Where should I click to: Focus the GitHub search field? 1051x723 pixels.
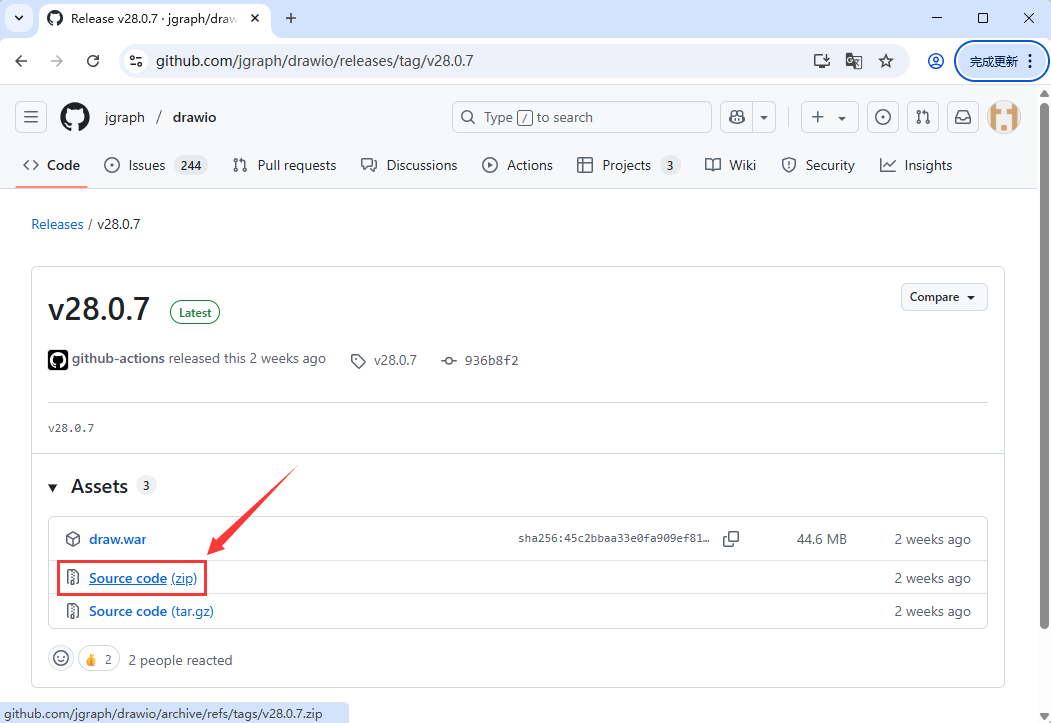point(582,117)
